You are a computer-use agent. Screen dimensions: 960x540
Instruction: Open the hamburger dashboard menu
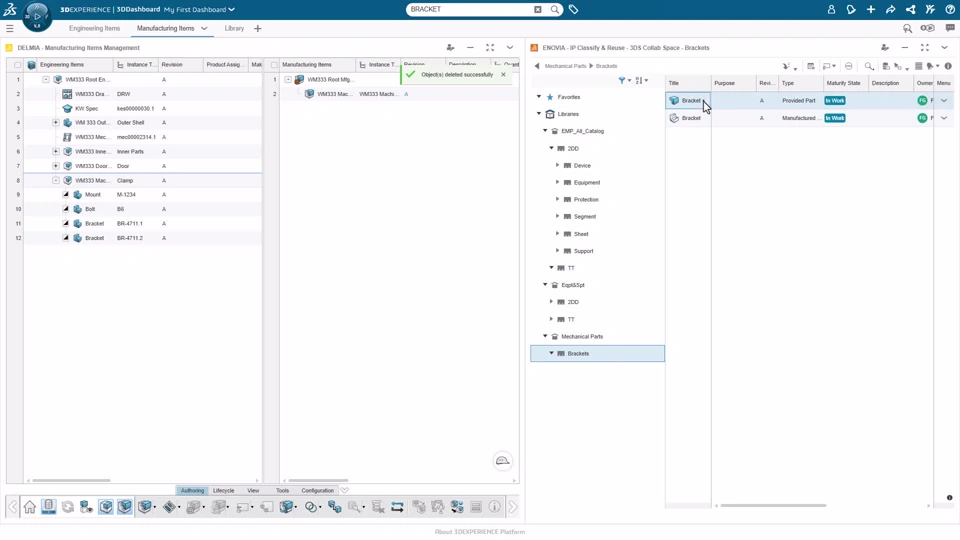(x=10, y=28)
